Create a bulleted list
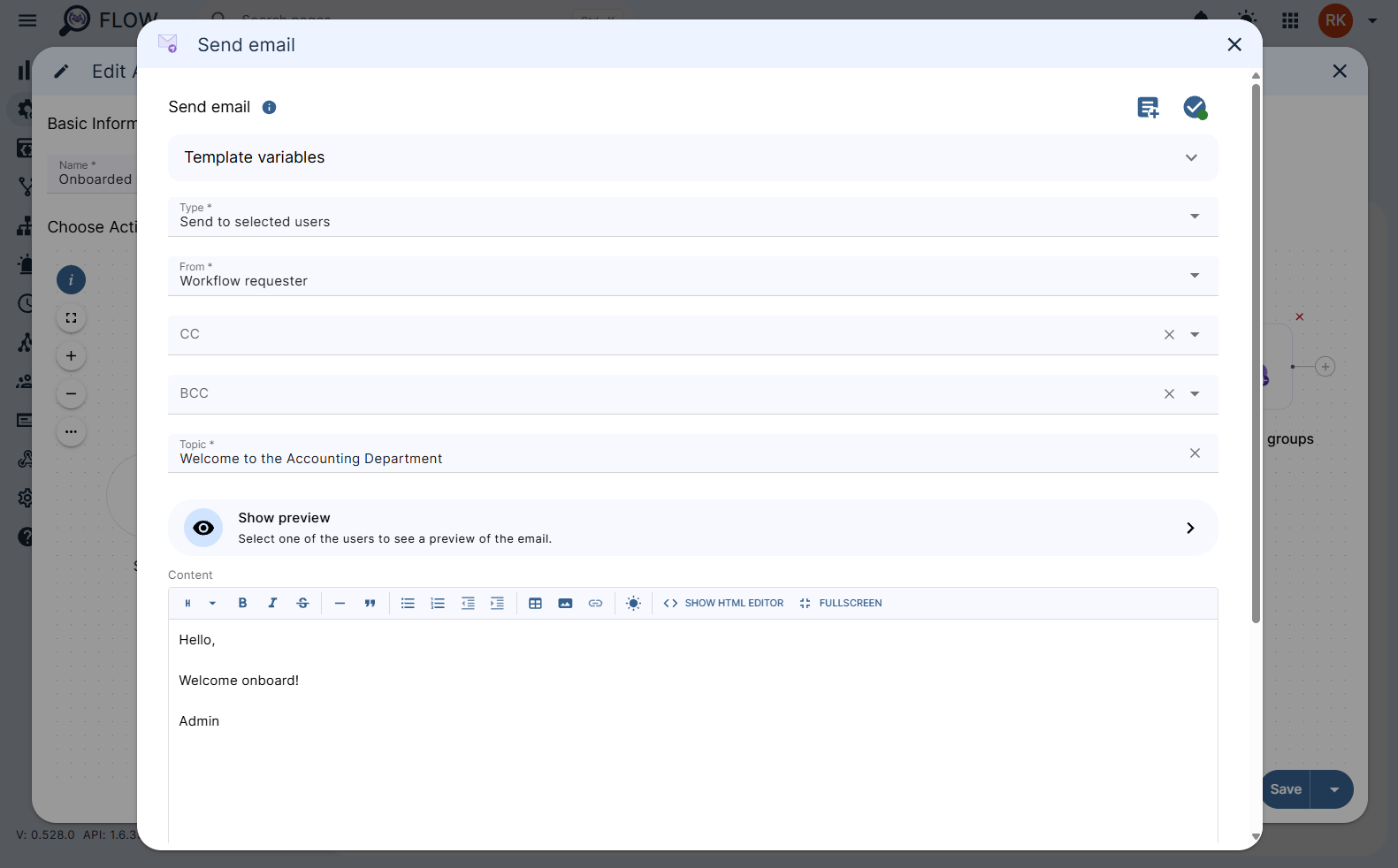The height and width of the screenshot is (868, 1398). [408, 604]
